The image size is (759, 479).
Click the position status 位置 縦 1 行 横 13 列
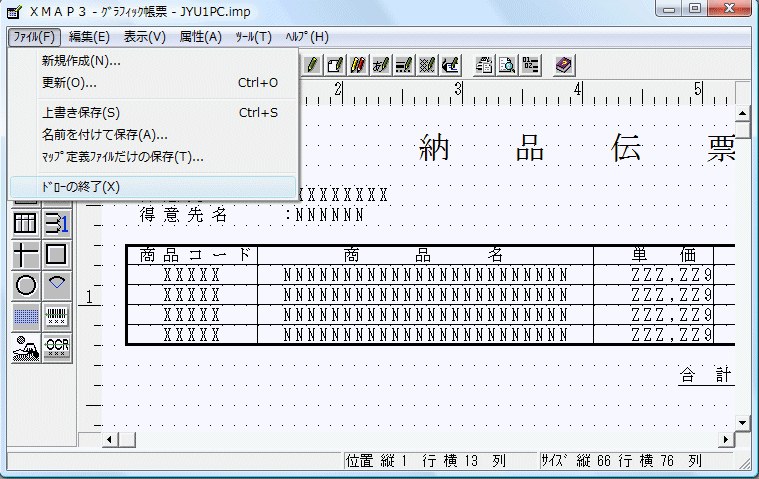click(x=426, y=461)
